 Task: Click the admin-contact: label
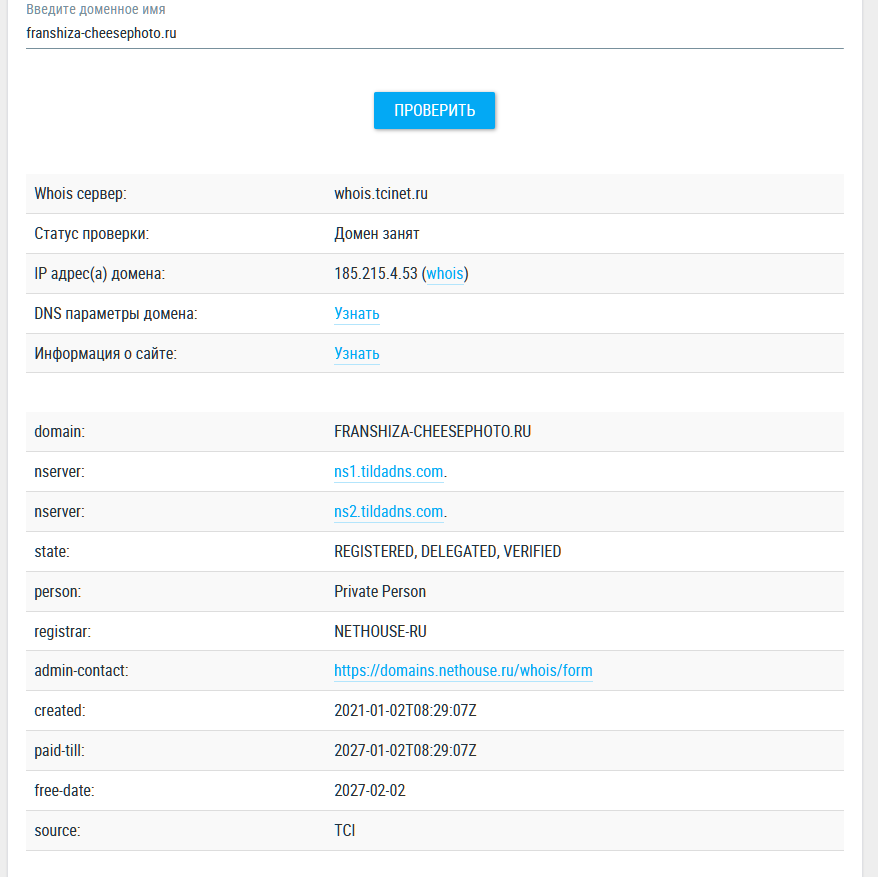(x=81, y=670)
